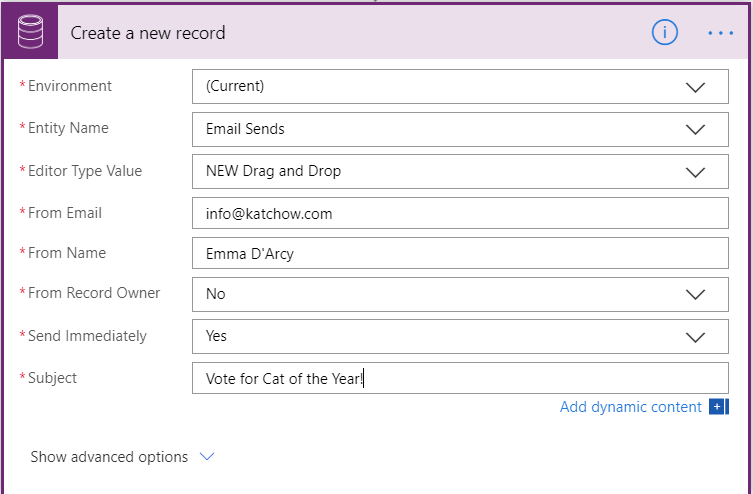Click the From Name field with Emma D'Arcy

460,254
